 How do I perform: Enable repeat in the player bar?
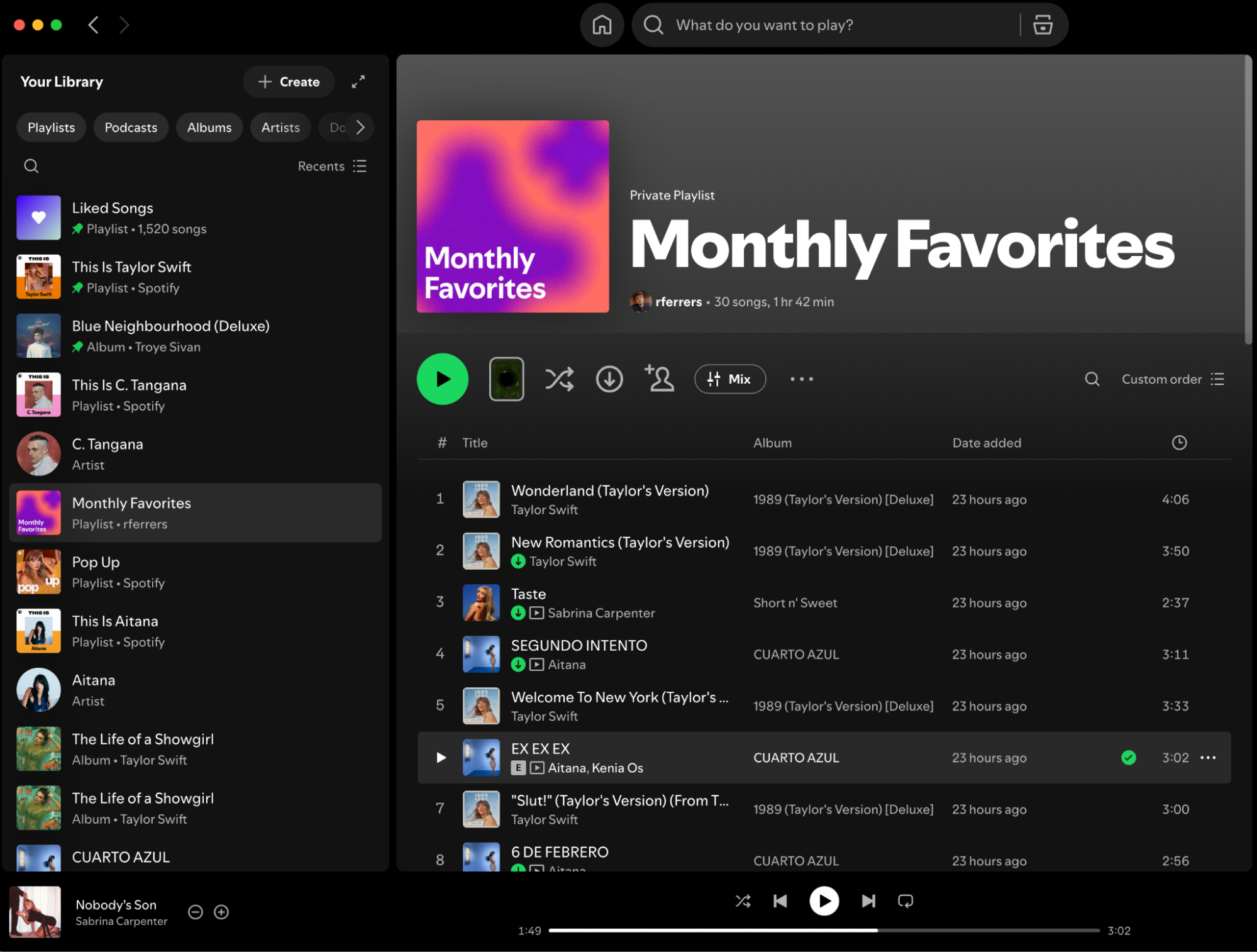(905, 901)
